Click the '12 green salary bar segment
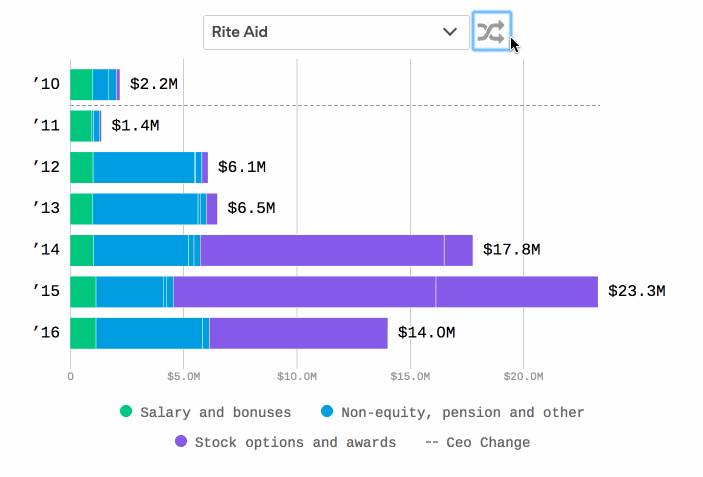The height and width of the screenshot is (477, 703). 81,167
